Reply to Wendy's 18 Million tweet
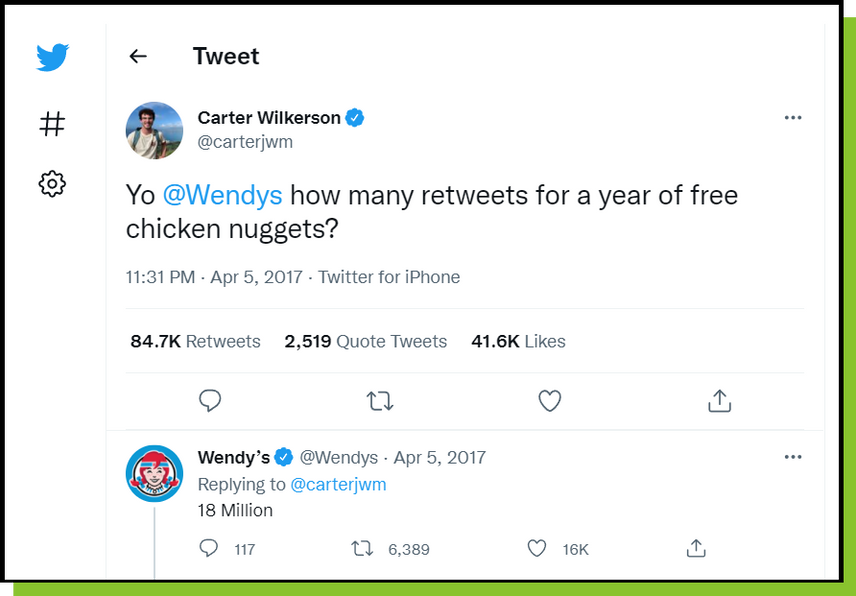The image size is (856, 596). 209,548
